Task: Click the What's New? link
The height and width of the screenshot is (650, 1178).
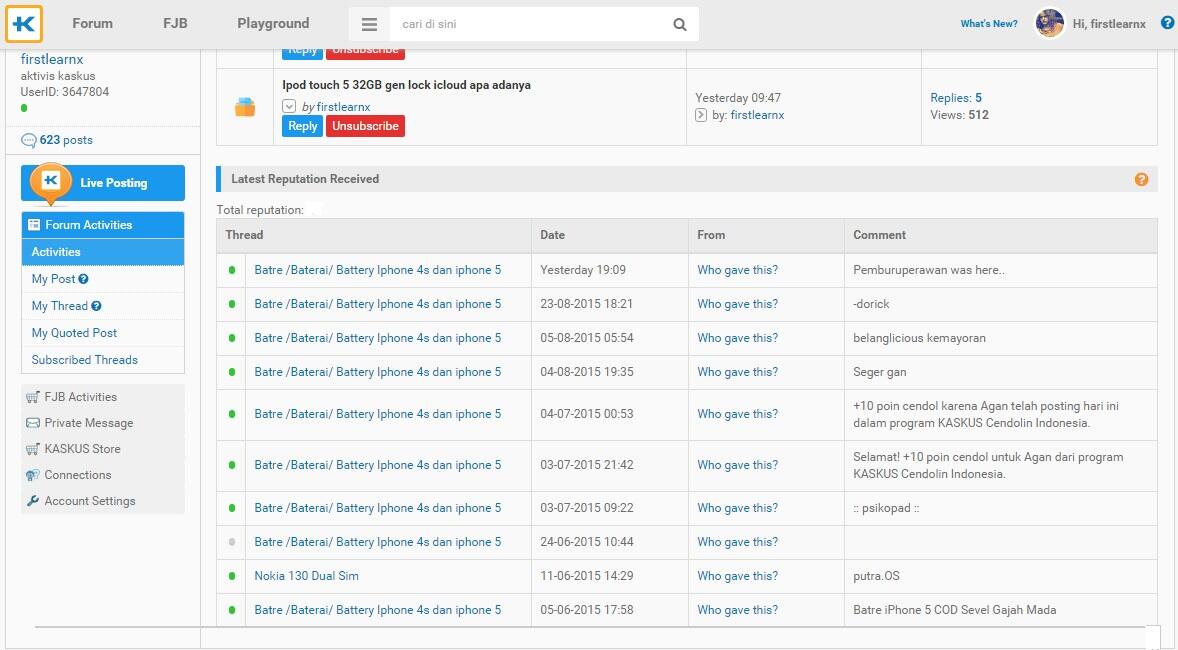Action: coord(989,23)
